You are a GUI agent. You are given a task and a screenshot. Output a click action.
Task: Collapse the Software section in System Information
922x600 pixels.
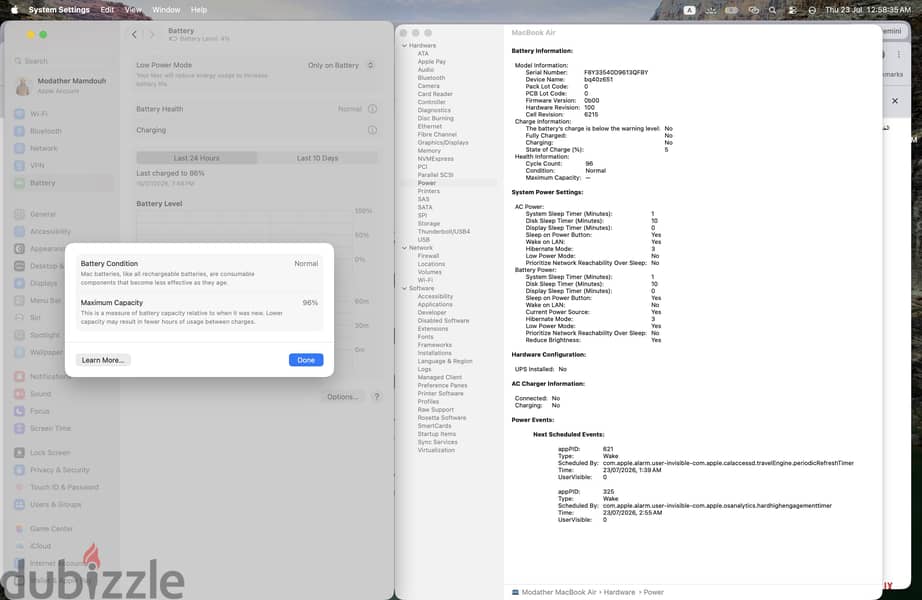click(x=405, y=288)
